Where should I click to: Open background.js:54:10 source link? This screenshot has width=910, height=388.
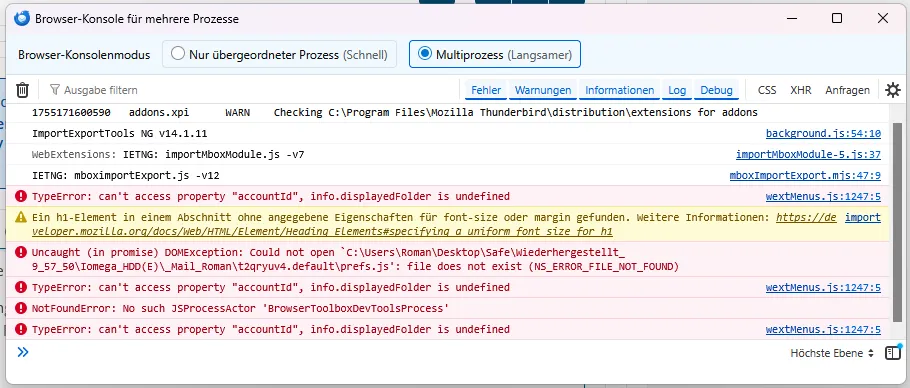pos(823,133)
